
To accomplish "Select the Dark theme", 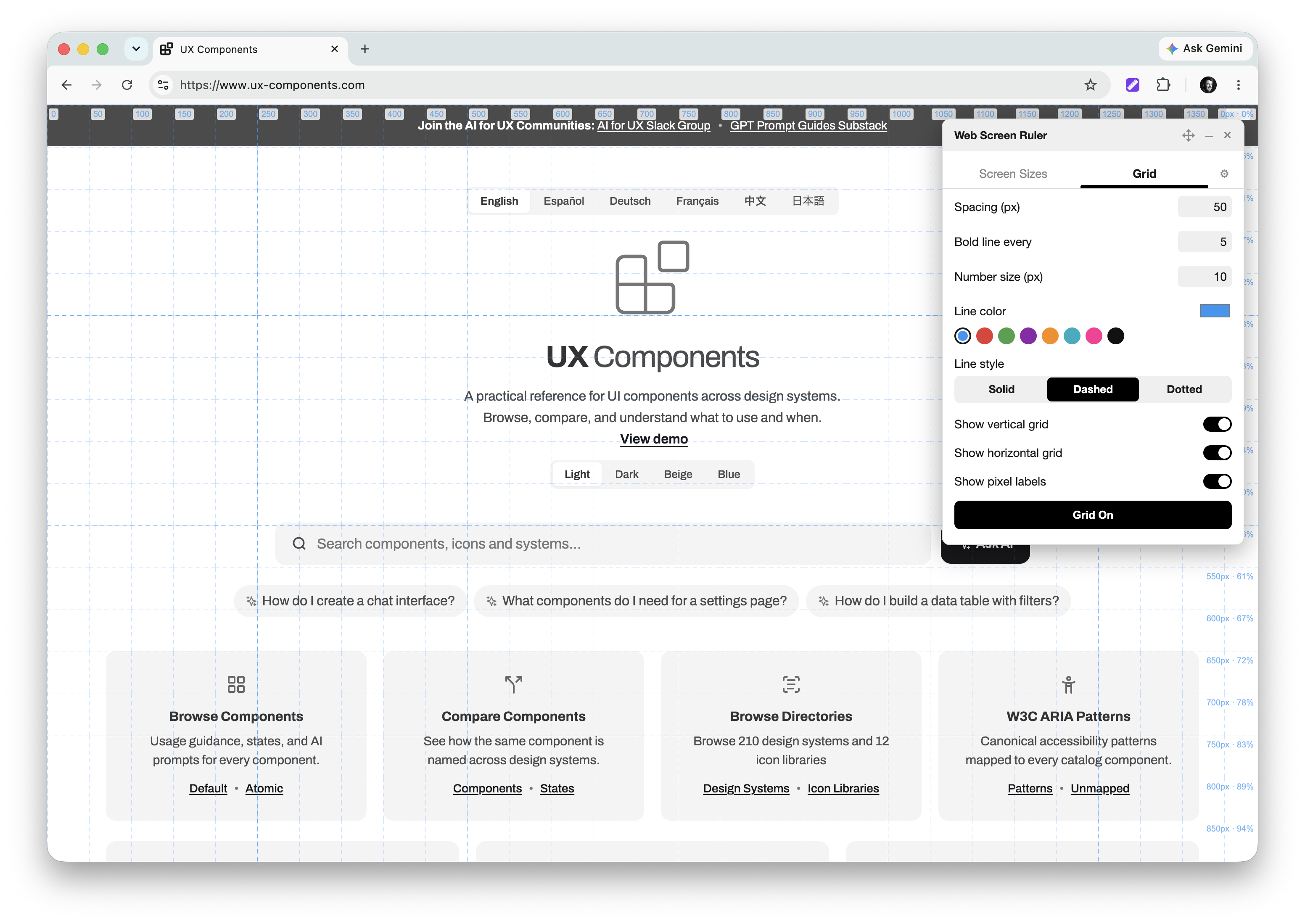I will pos(626,474).
